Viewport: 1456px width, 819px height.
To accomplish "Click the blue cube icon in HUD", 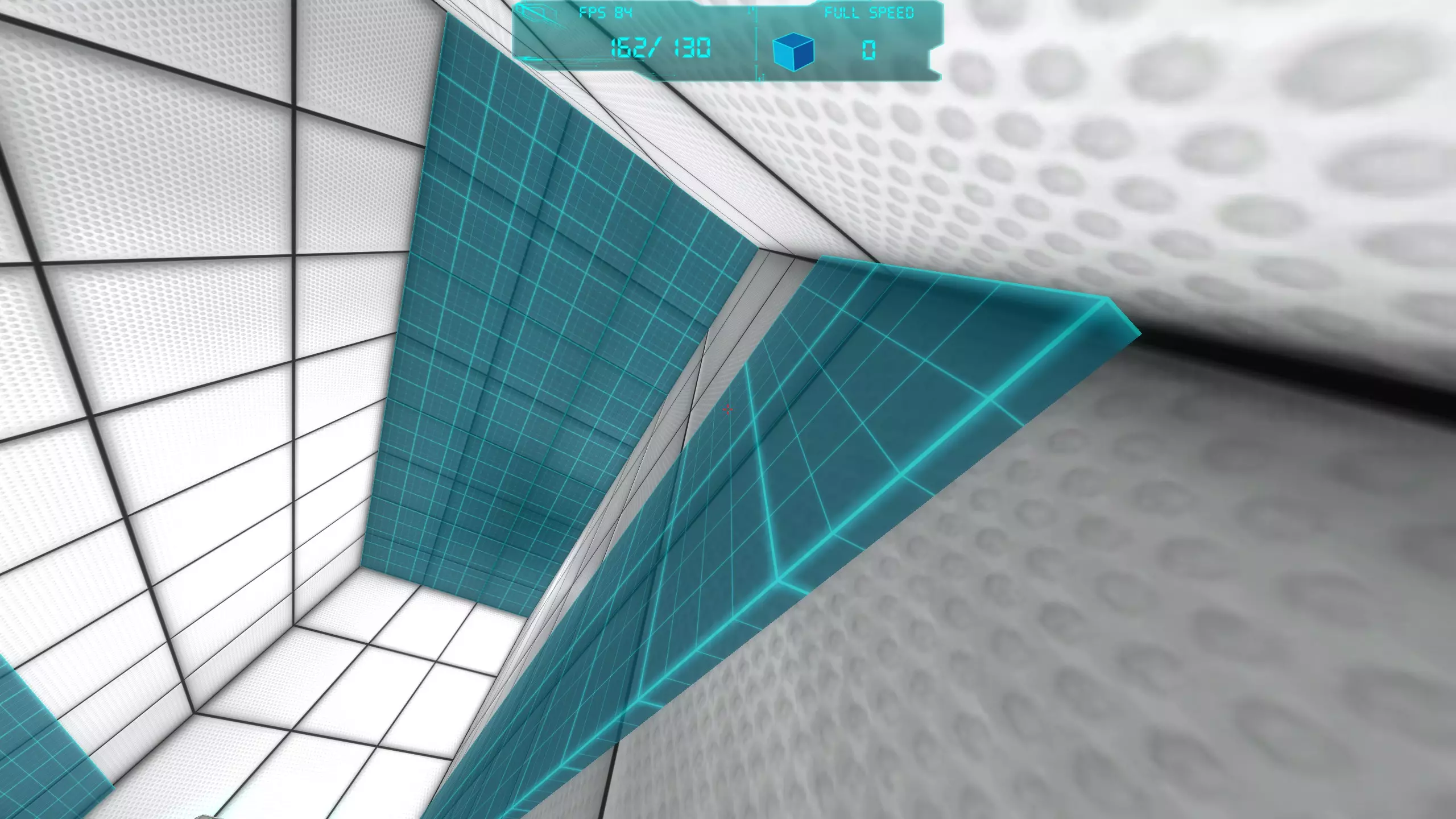I will (793, 51).
